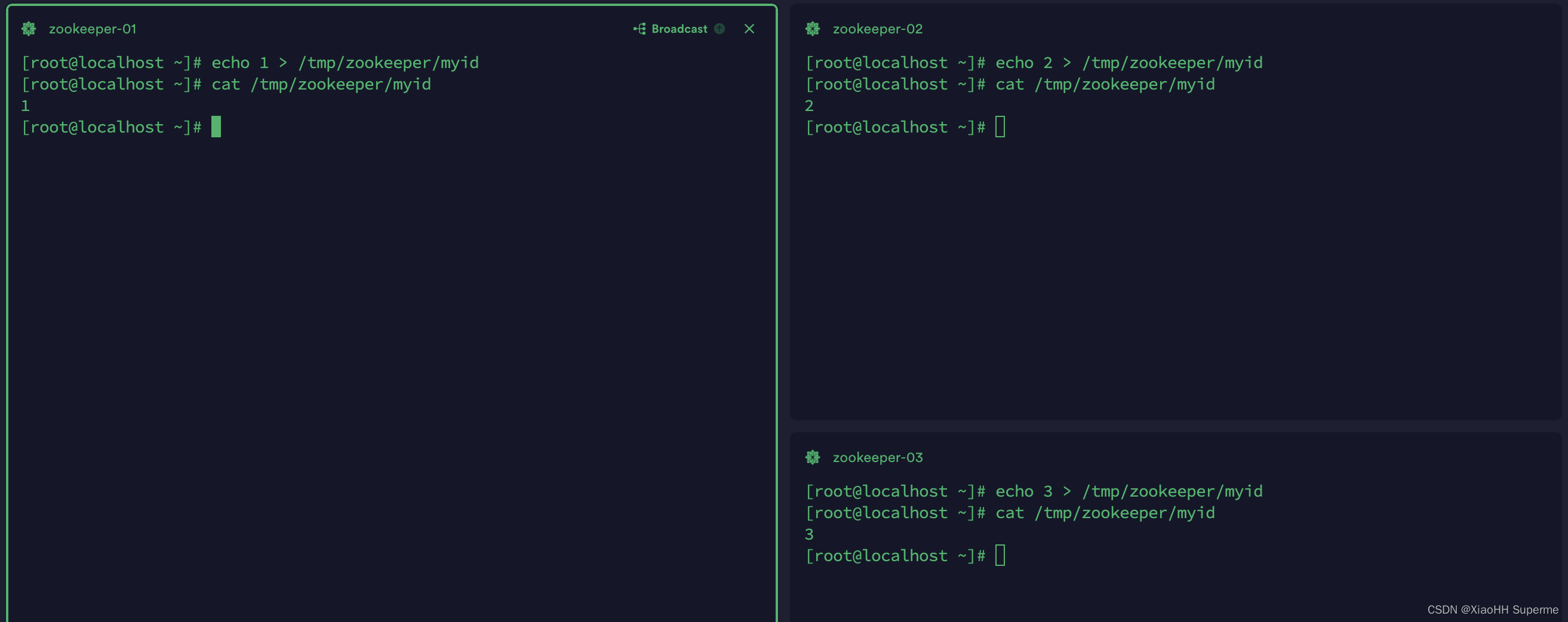Click the output value '2' in zookeeper-02
The width and height of the screenshot is (1568, 622).
[x=809, y=106]
